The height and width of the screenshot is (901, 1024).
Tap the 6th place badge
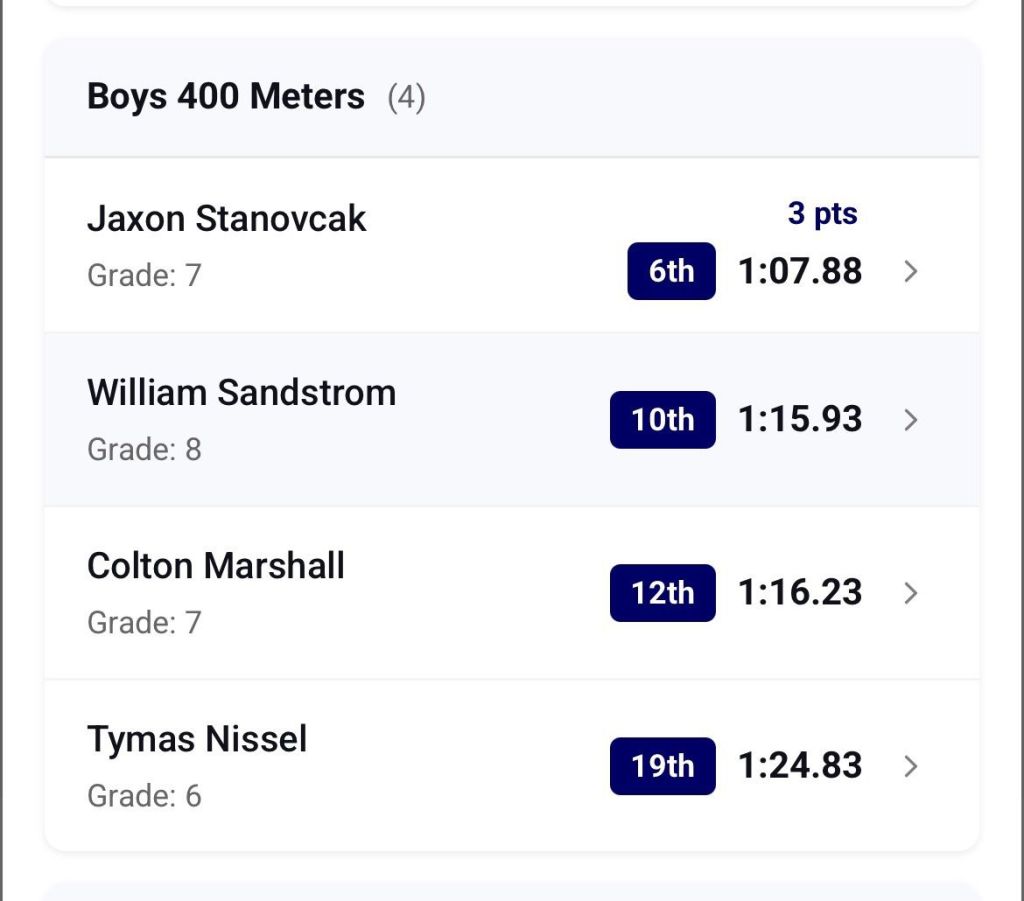[671, 271]
